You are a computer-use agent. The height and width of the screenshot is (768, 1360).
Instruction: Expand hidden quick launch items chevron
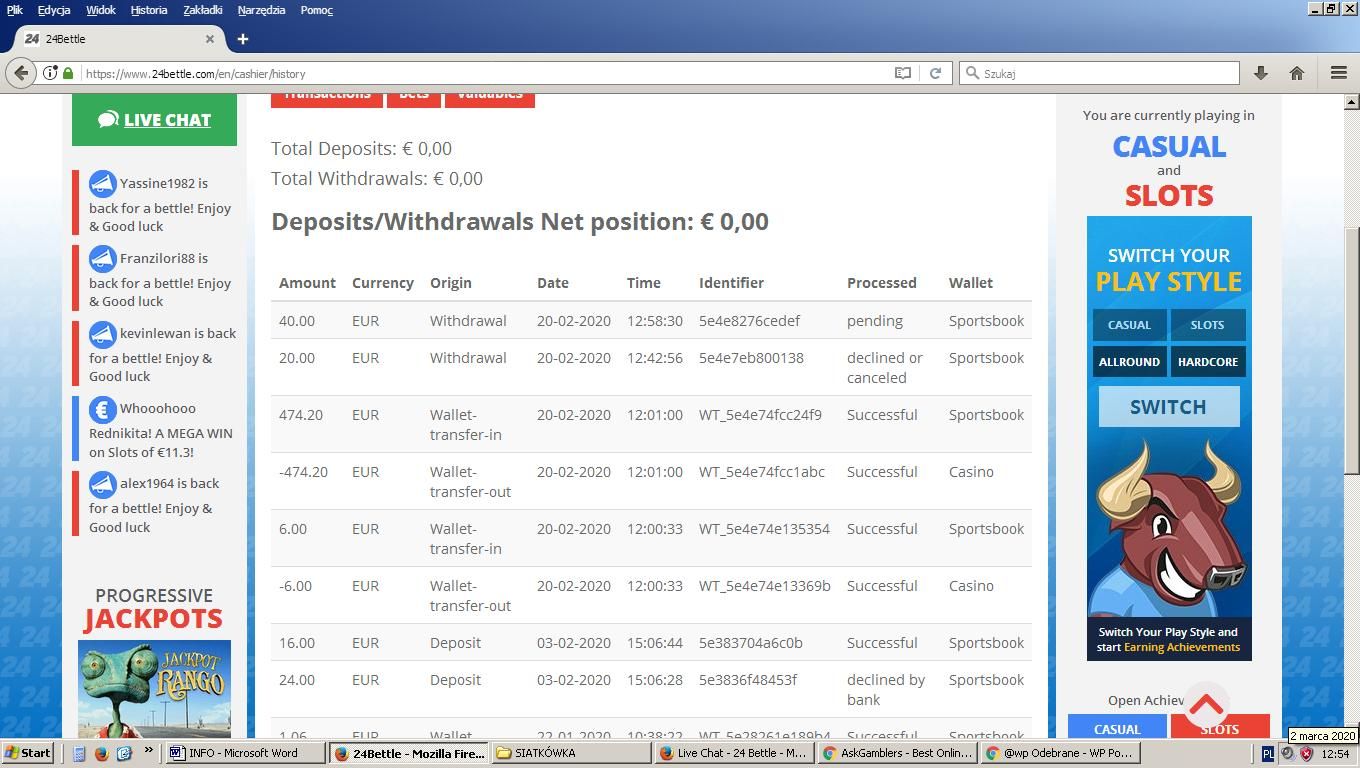tap(149, 750)
